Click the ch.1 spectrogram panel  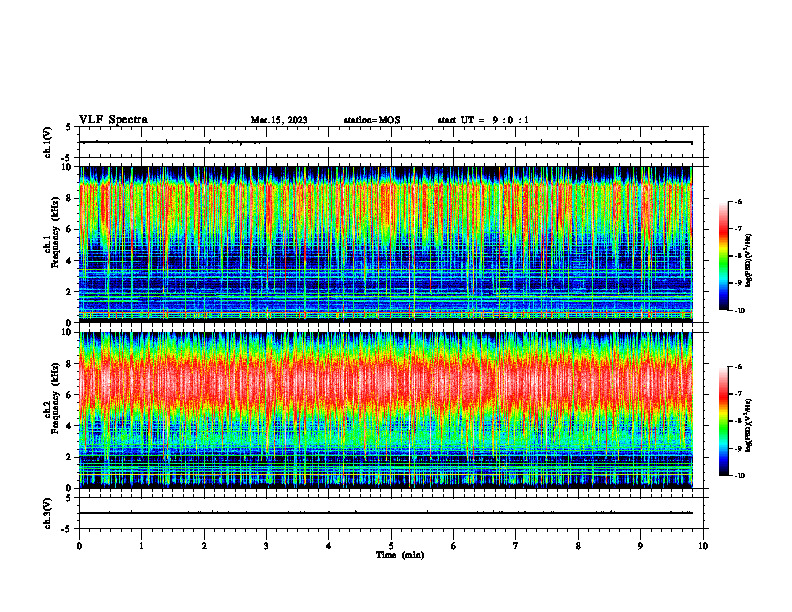pos(385,244)
